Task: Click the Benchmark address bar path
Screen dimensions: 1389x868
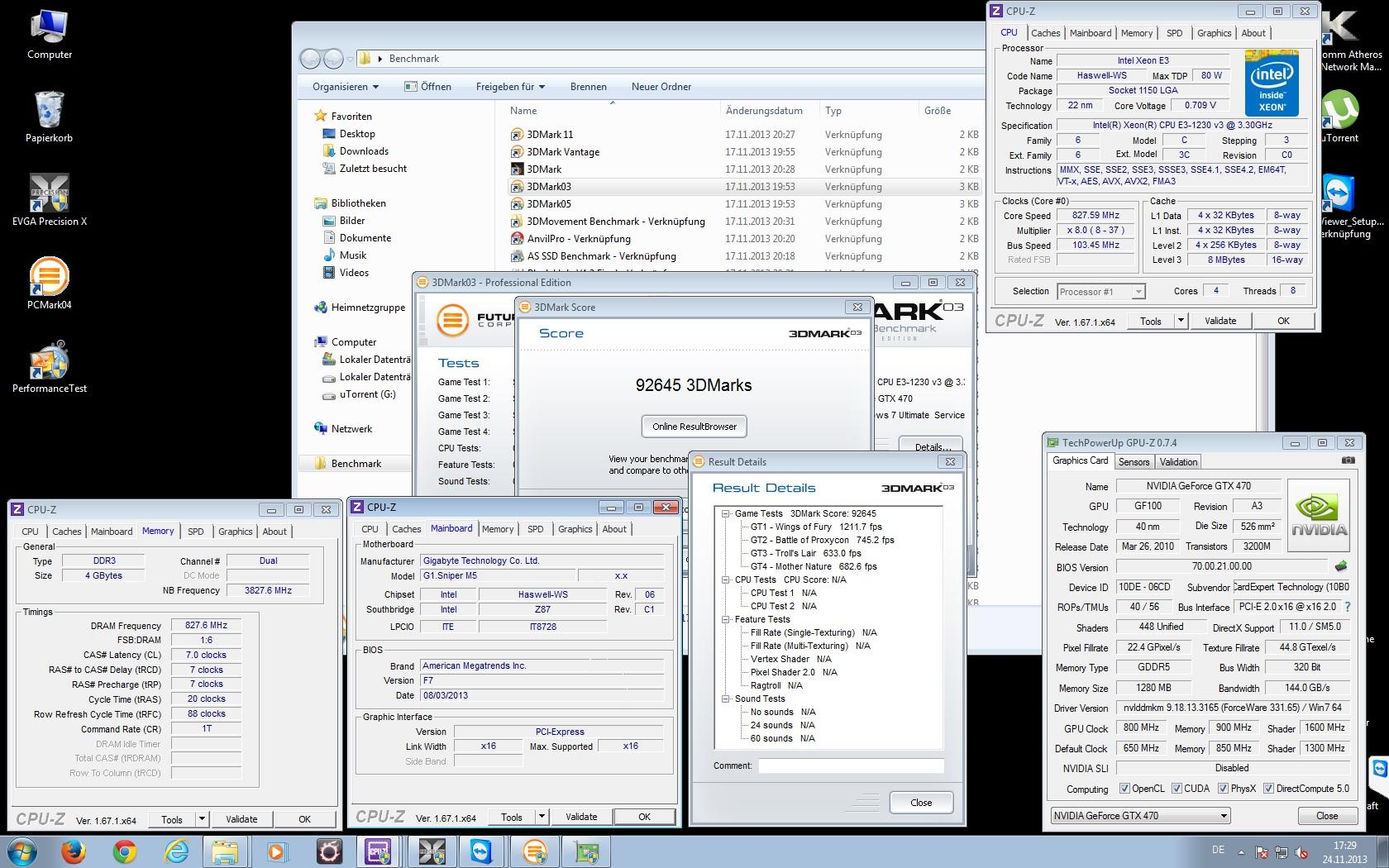Action: (414, 59)
